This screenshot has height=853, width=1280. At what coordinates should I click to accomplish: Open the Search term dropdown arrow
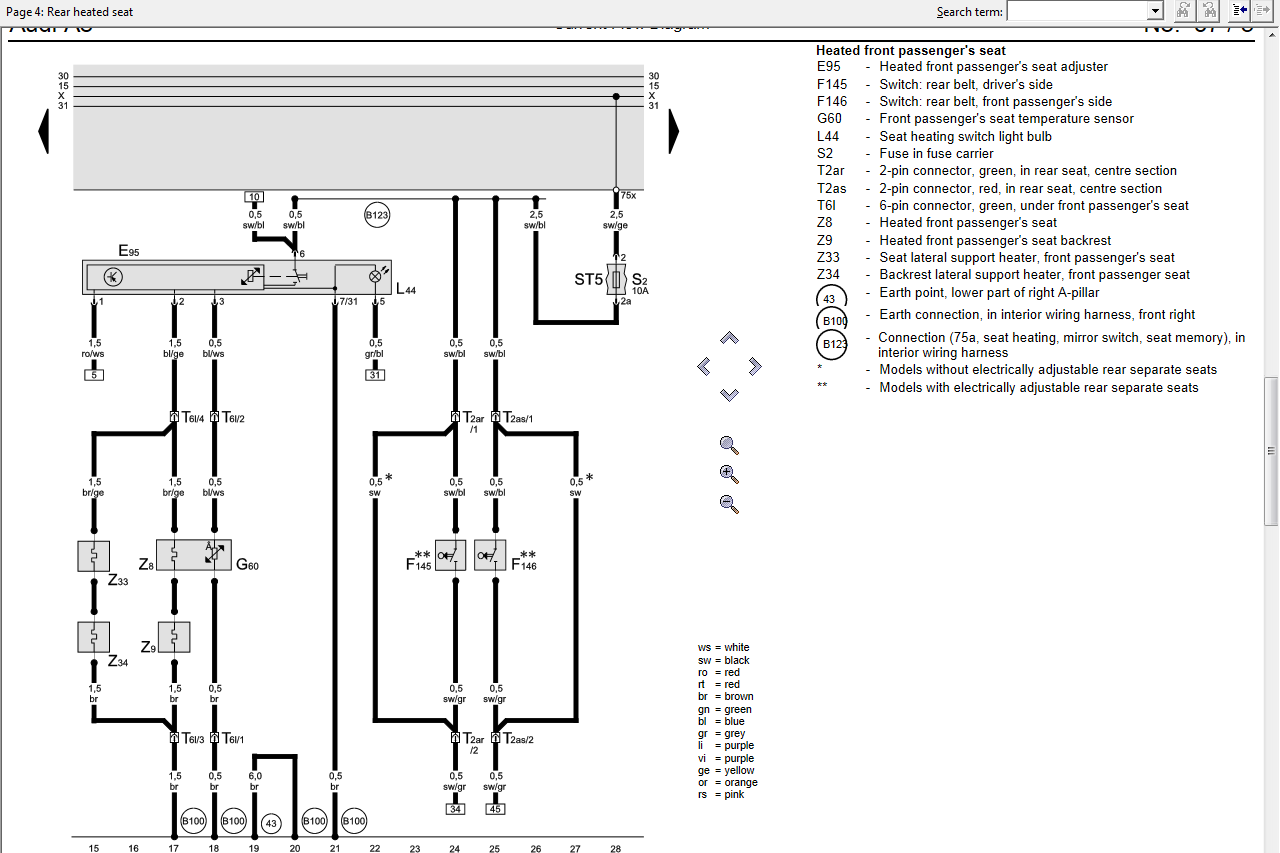[1156, 11]
